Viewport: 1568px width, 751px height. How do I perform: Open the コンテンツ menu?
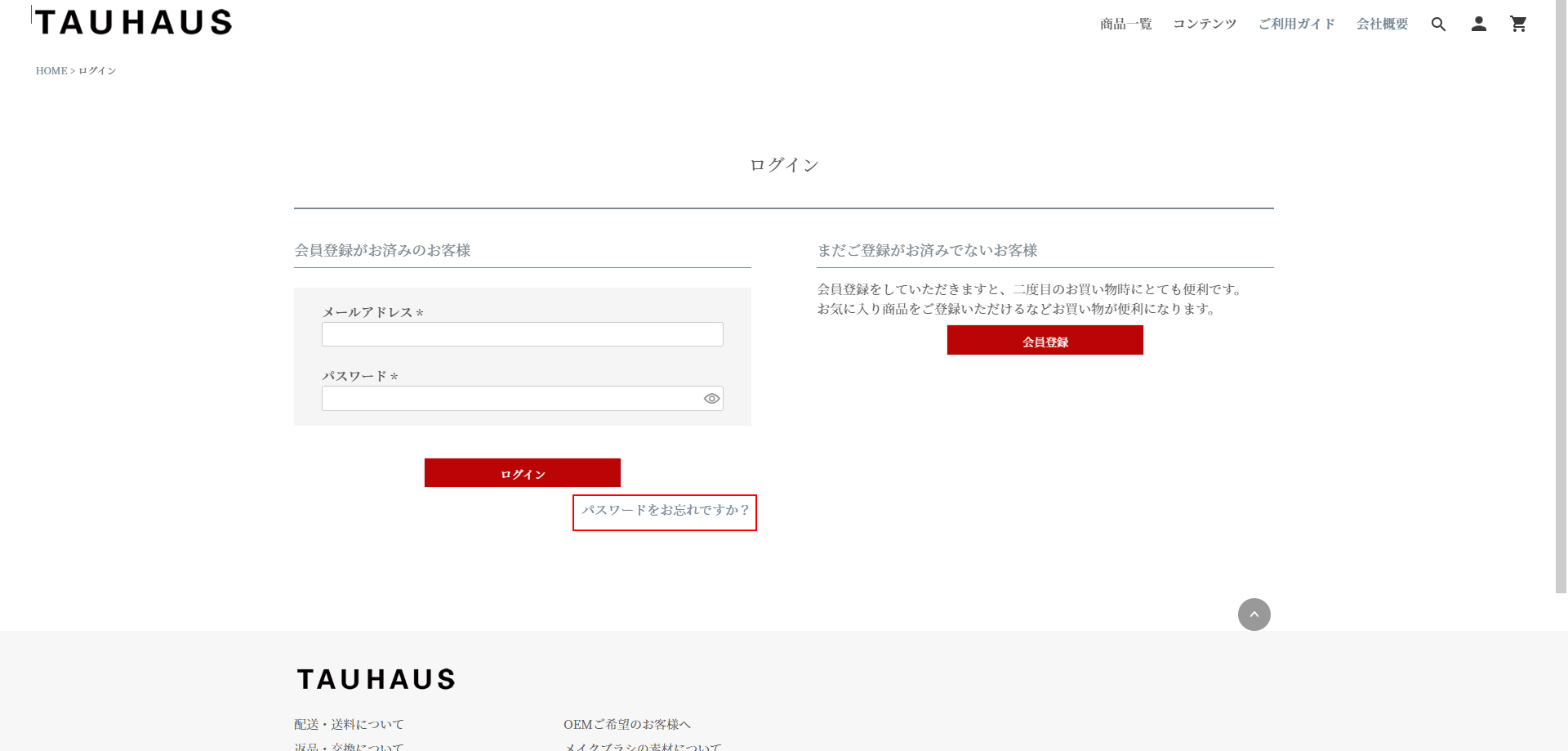coord(1205,25)
